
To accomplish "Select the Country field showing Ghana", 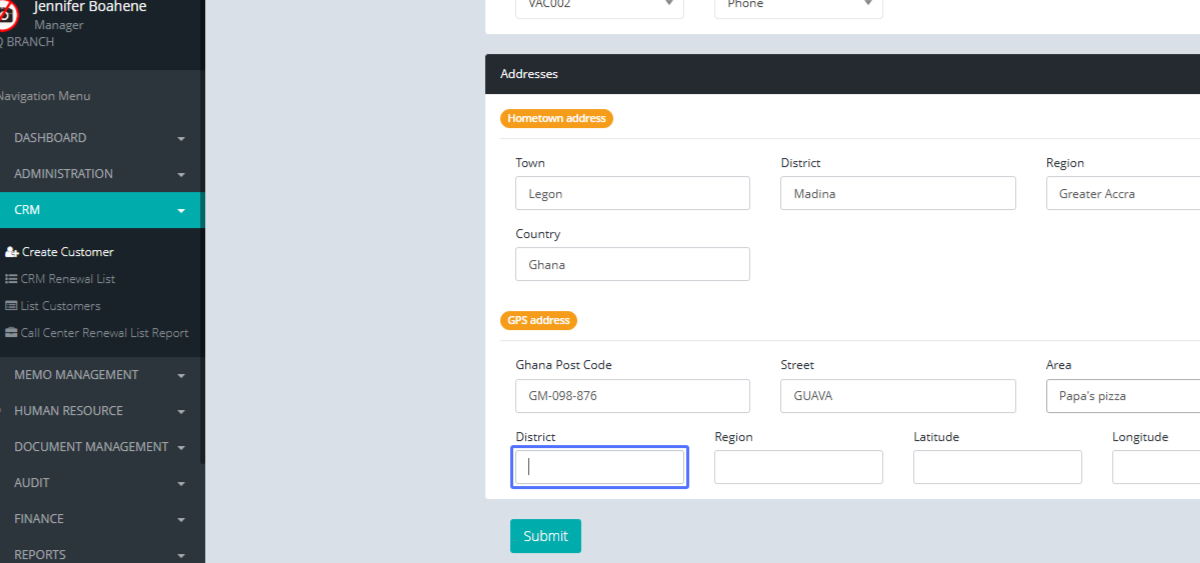I will point(632,265).
